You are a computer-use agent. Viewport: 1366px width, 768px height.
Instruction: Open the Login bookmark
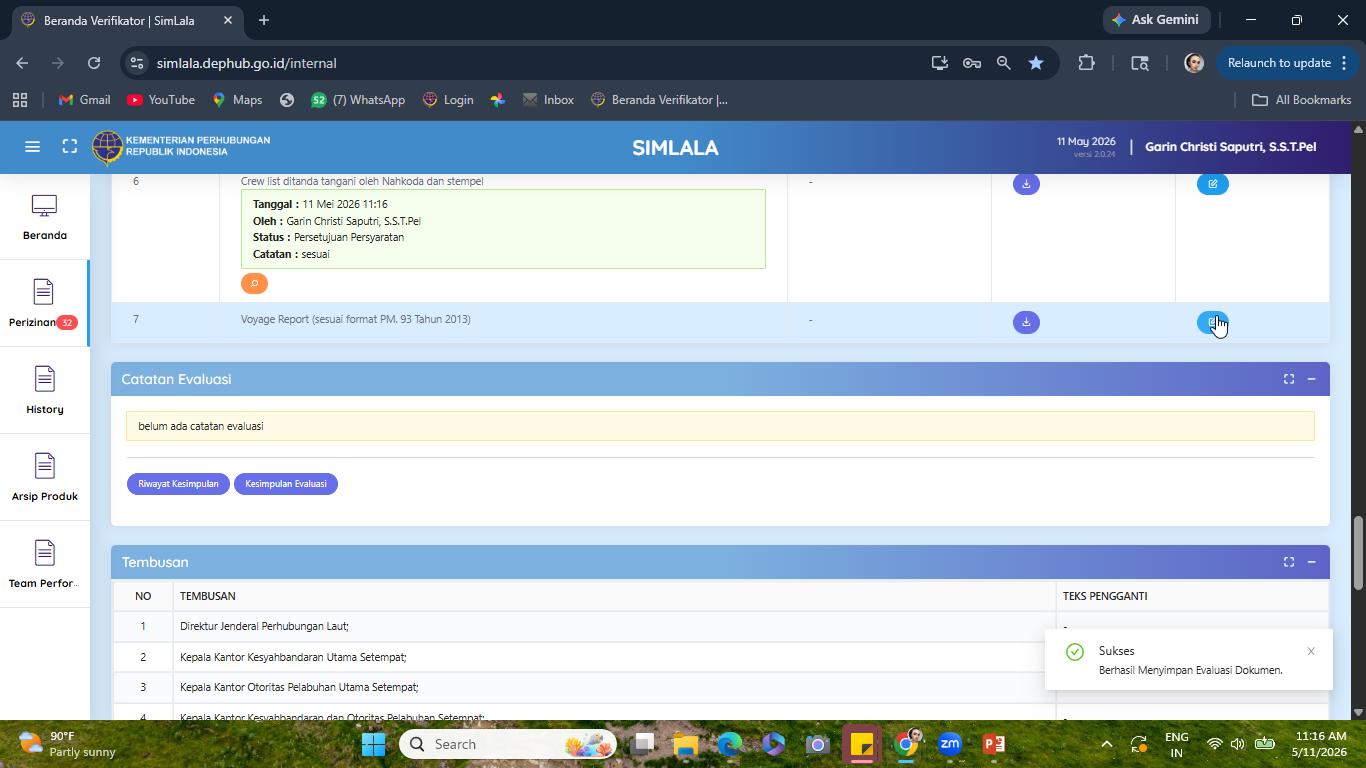[448, 100]
